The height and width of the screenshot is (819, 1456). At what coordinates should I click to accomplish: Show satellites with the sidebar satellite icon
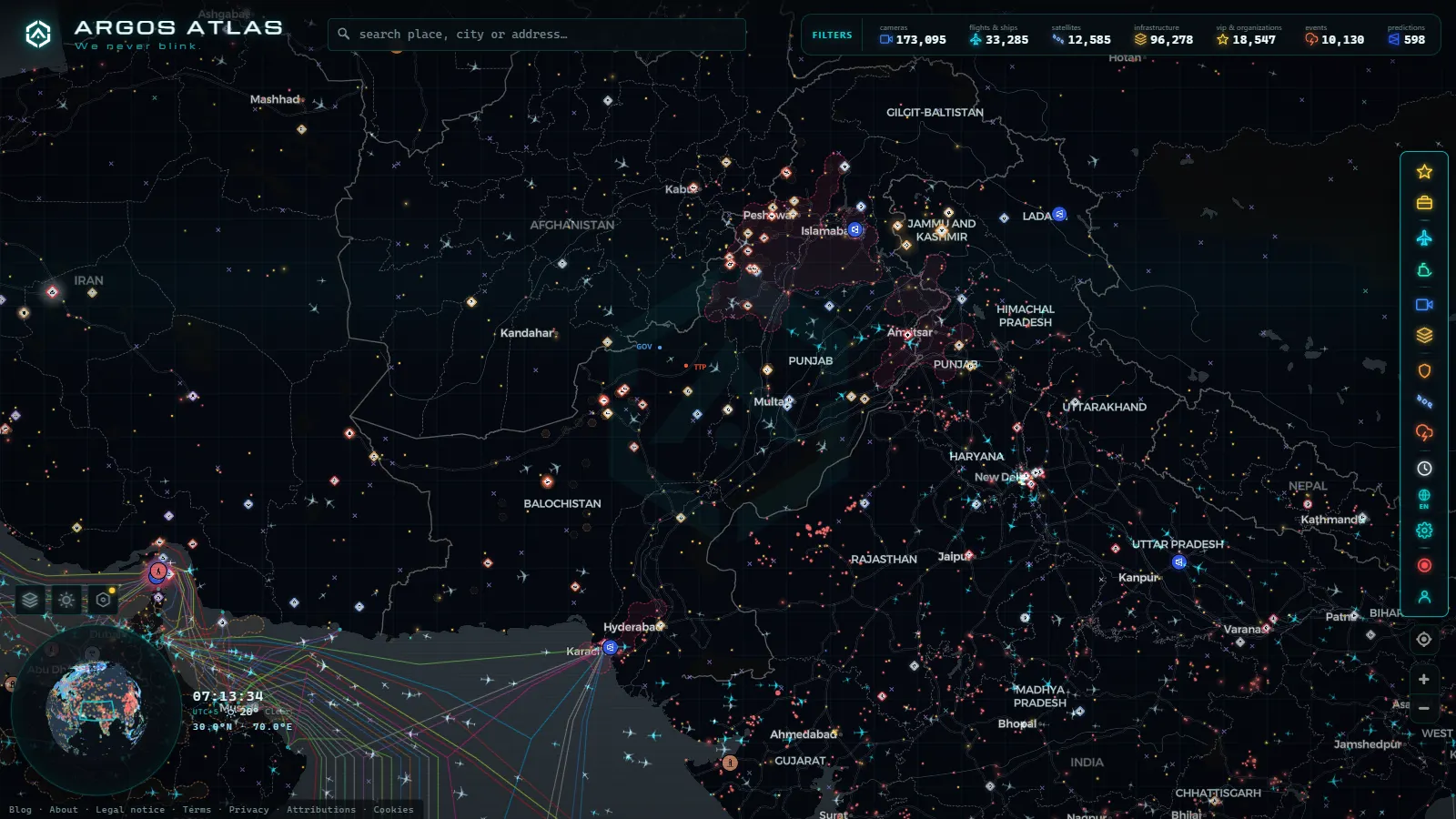point(1424,401)
